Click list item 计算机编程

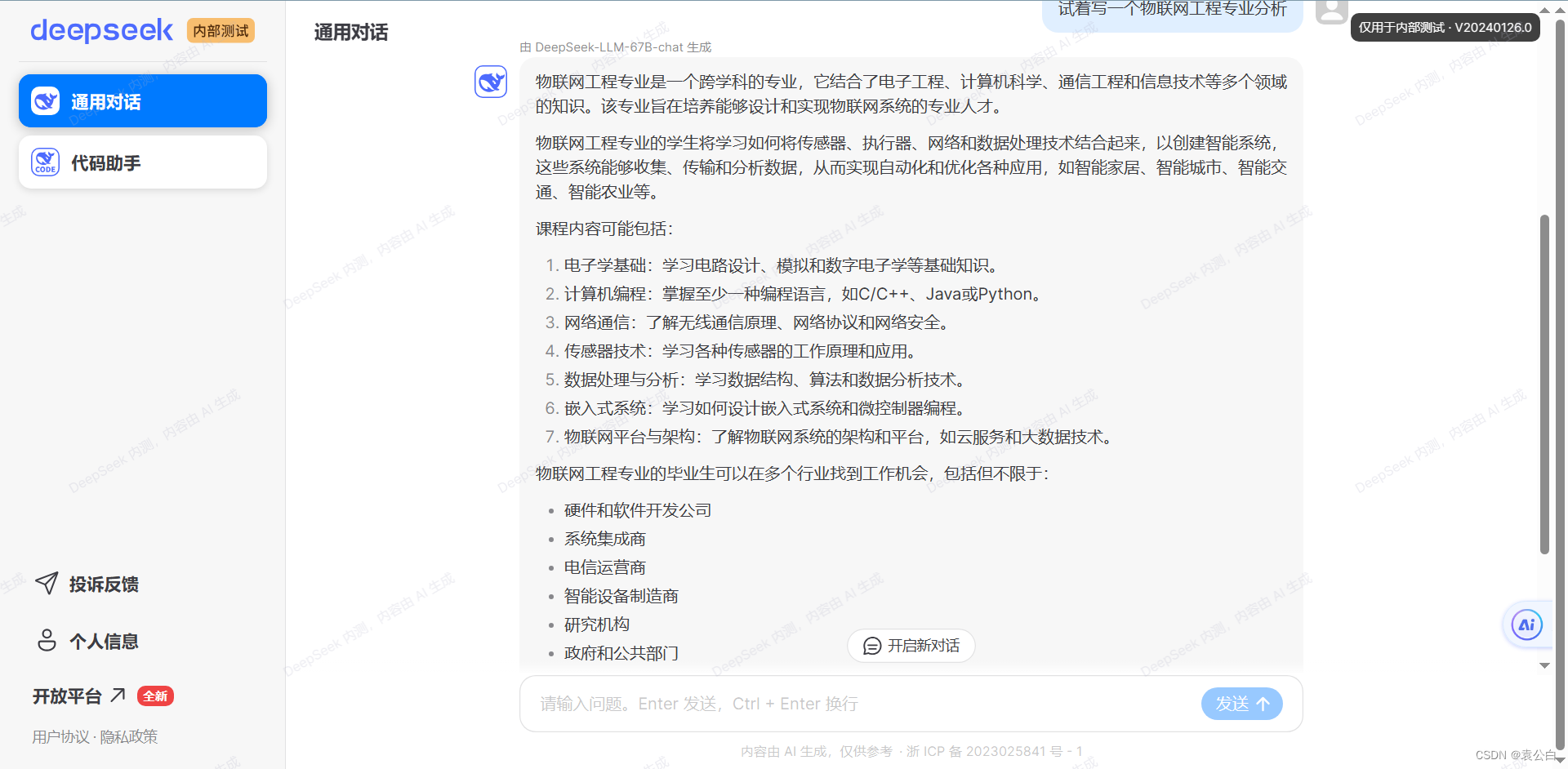click(x=804, y=294)
